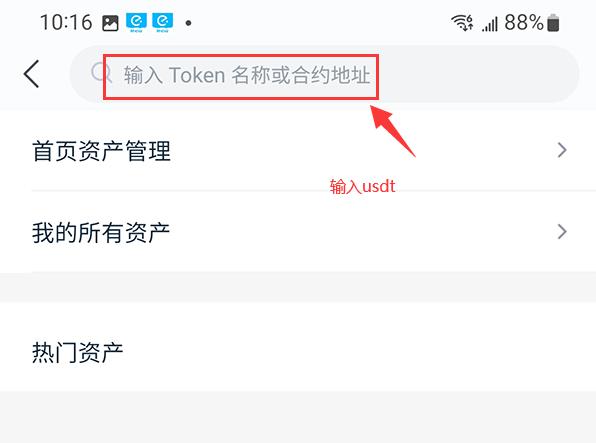The image size is (596, 443).
Task: Expand the chevron beside 我的所有资产
Action: [562, 232]
